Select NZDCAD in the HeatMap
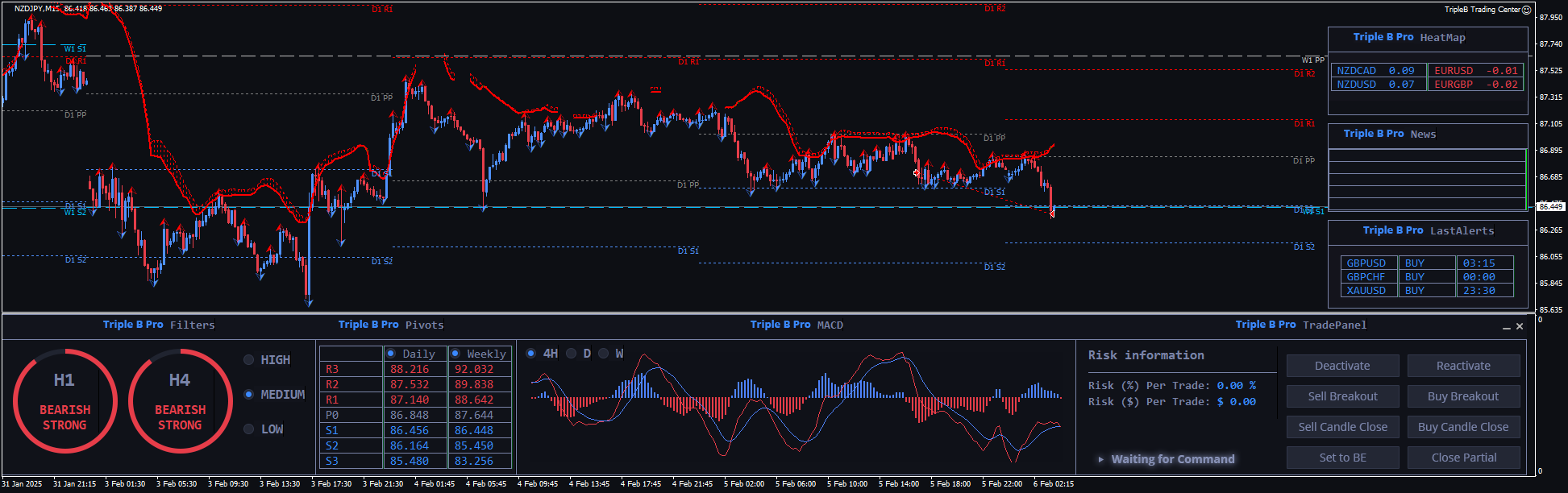Image resolution: width=1568 pixels, height=493 pixels. coord(1357,71)
